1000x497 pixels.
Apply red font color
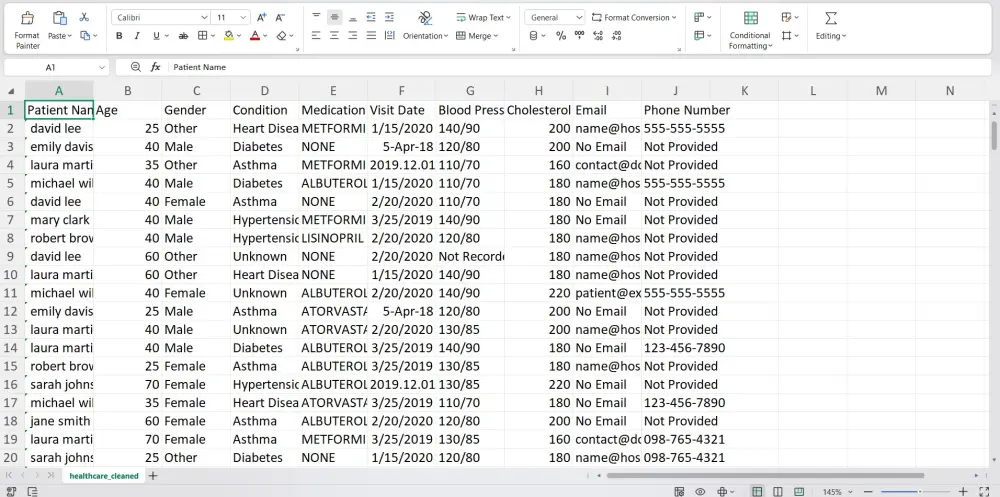(x=254, y=36)
